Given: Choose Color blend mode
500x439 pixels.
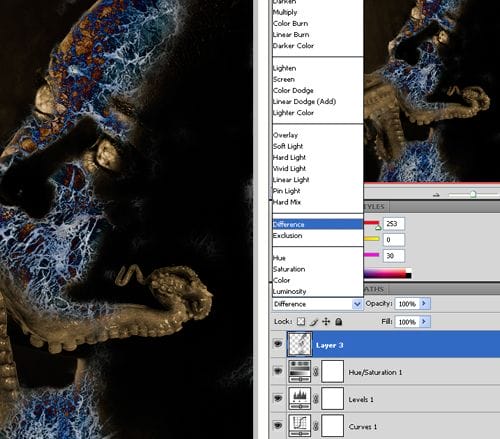Looking at the screenshot, I should 281,280.
